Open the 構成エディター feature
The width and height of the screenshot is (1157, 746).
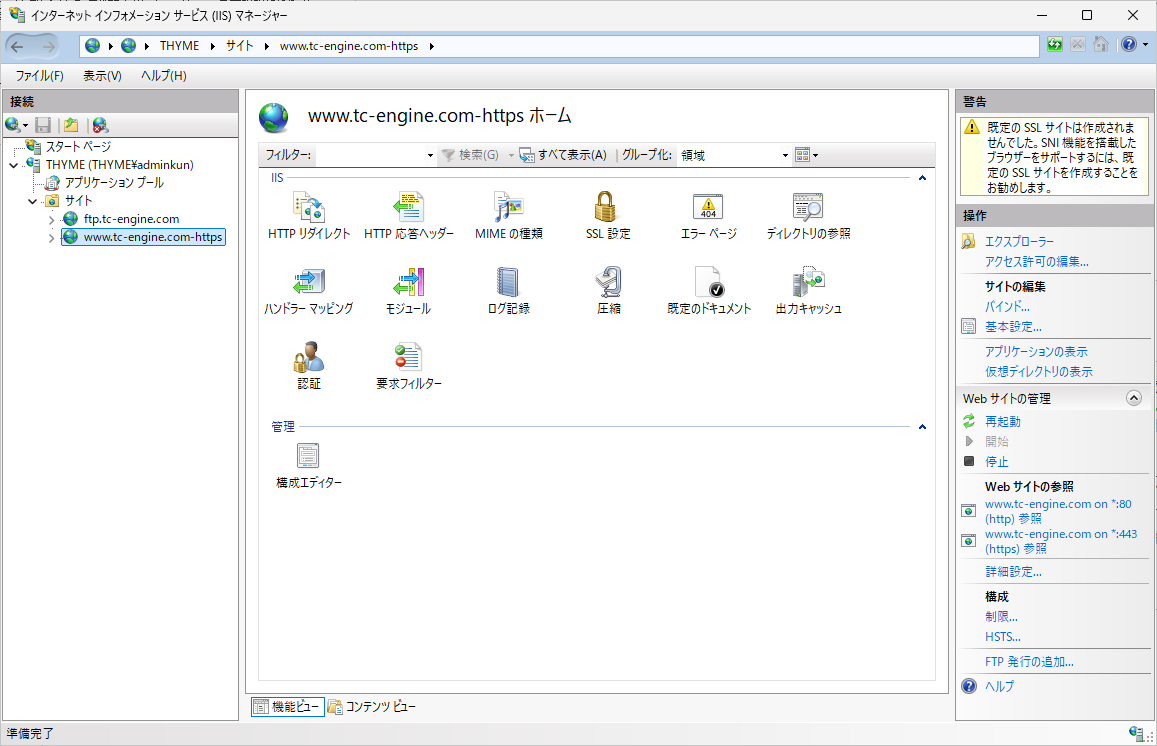pyautogui.click(x=308, y=466)
